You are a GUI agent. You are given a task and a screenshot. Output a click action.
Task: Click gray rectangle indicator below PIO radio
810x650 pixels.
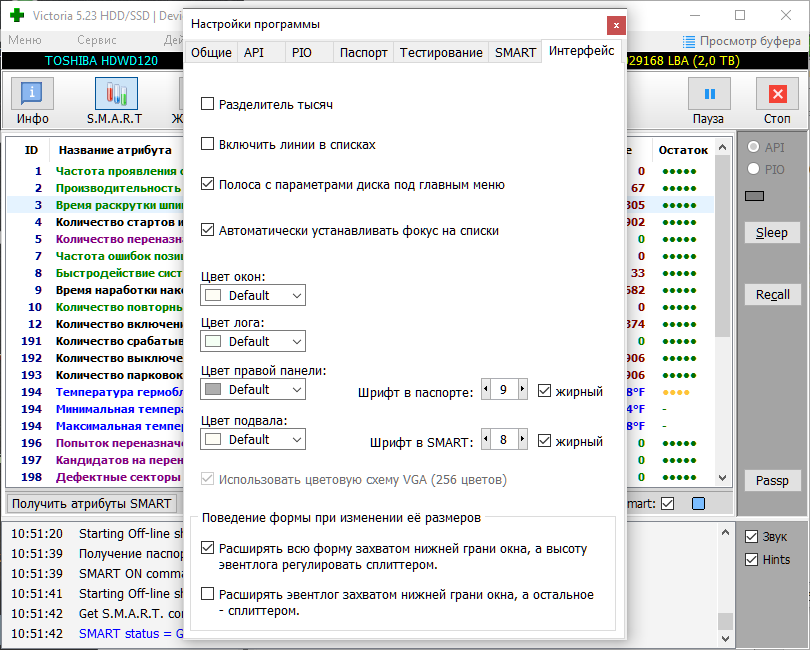(754, 196)
